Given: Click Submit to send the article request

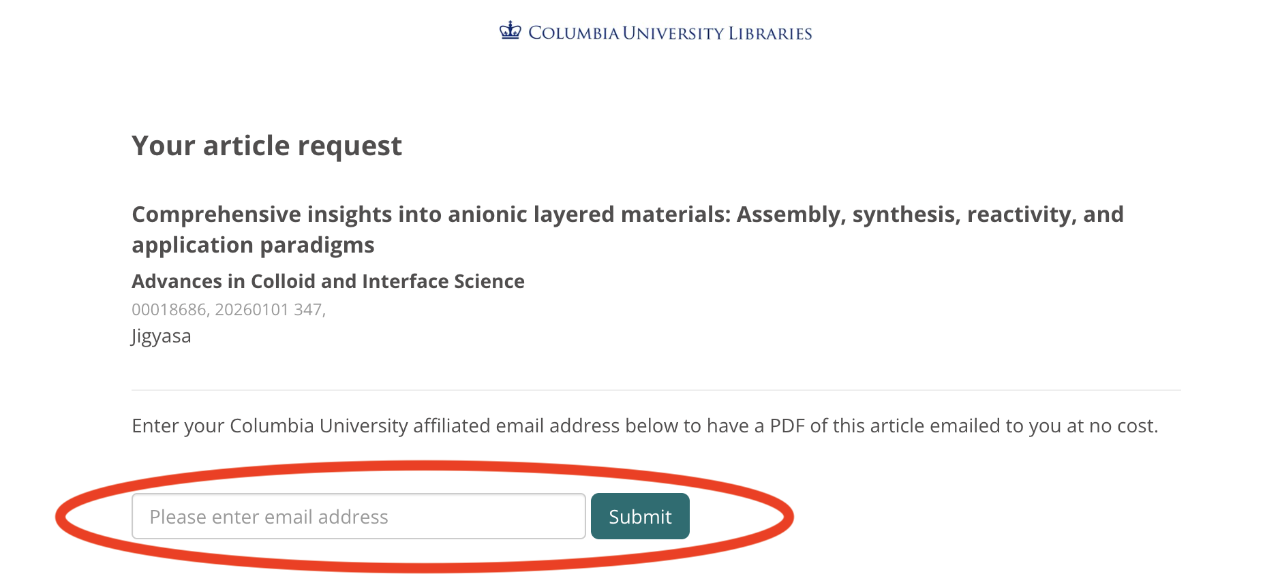Looking at the screenshot, I should 639,516.
